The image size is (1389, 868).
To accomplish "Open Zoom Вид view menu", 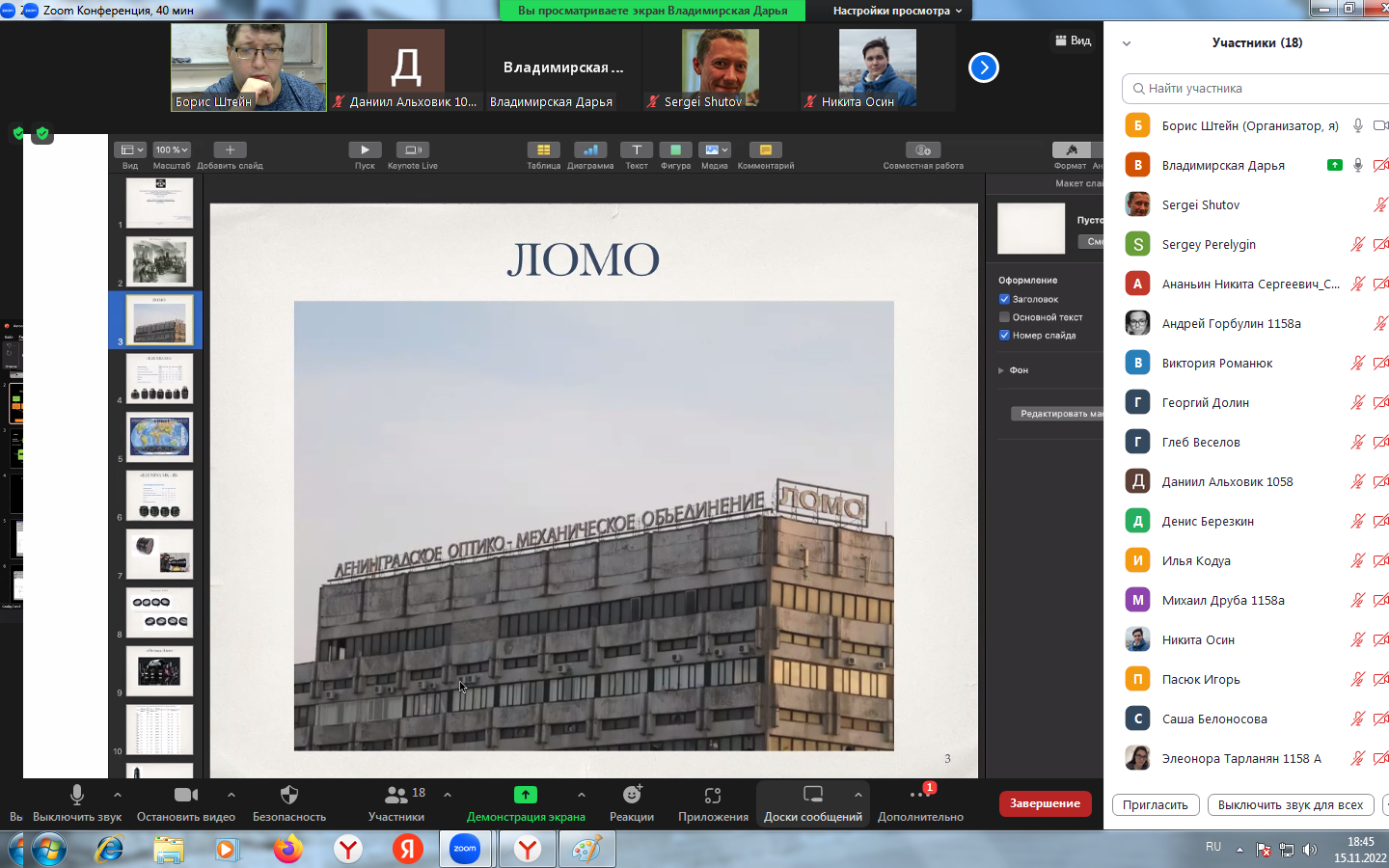I will (1073, 41).
